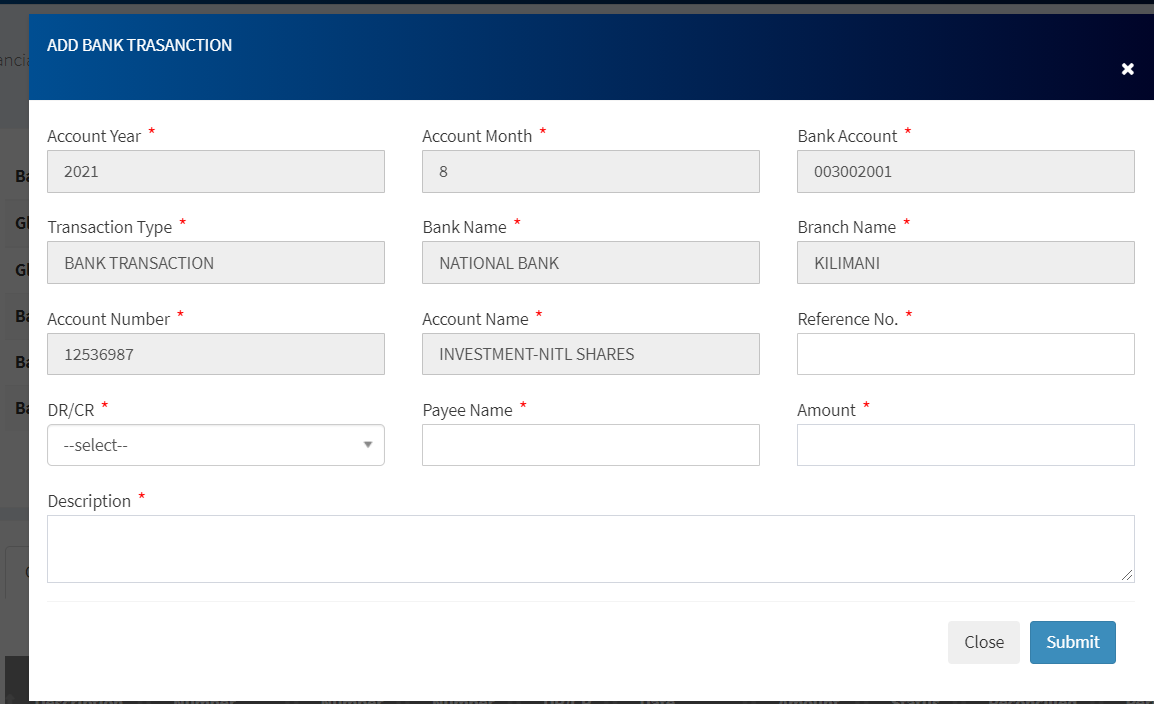Click the Account Number field 12536987

pyautogui.click(x=215, y=354)
